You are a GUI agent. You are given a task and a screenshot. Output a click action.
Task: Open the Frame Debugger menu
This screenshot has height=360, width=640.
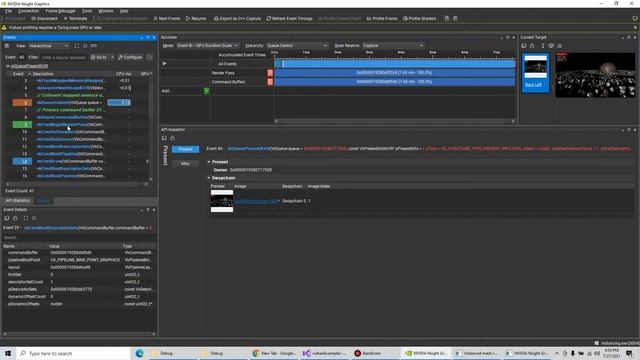pos(60,11)
